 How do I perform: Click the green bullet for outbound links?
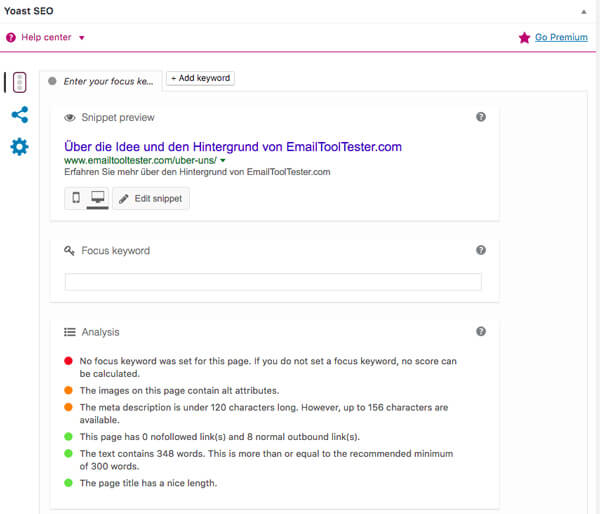point(68,437)
